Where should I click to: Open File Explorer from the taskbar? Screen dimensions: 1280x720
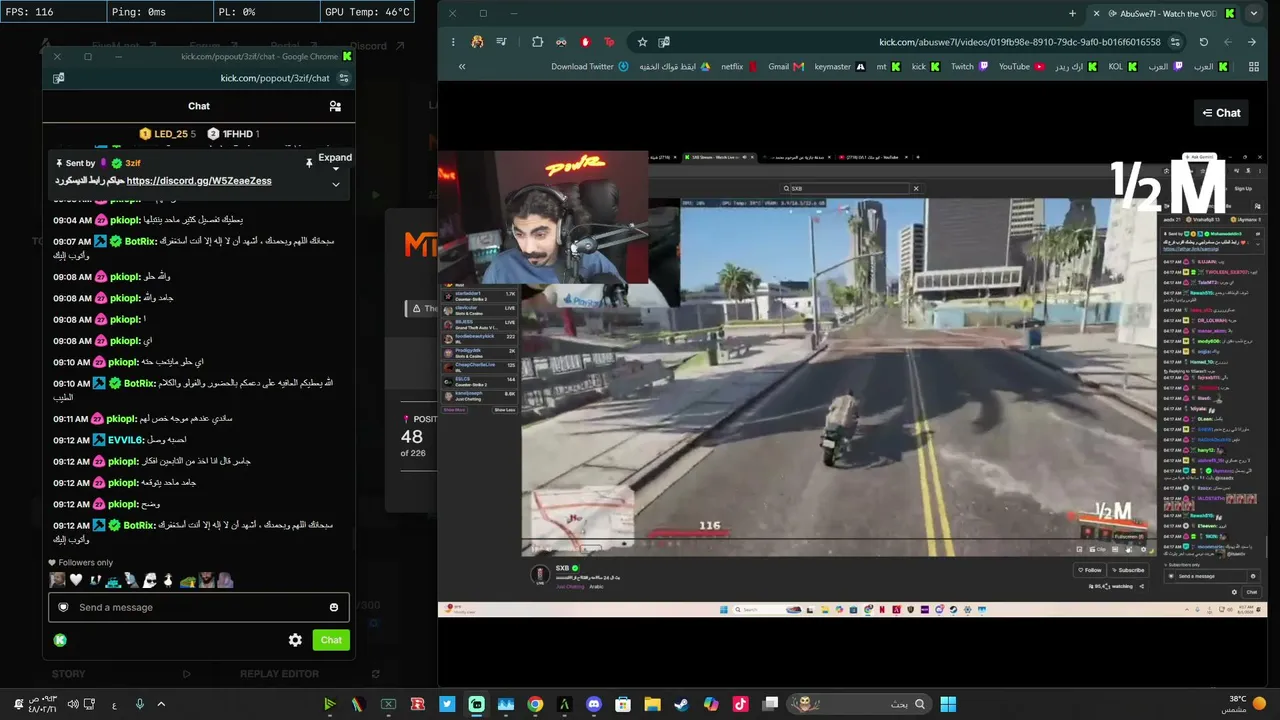pyautogui.click(x=652, y=704)
